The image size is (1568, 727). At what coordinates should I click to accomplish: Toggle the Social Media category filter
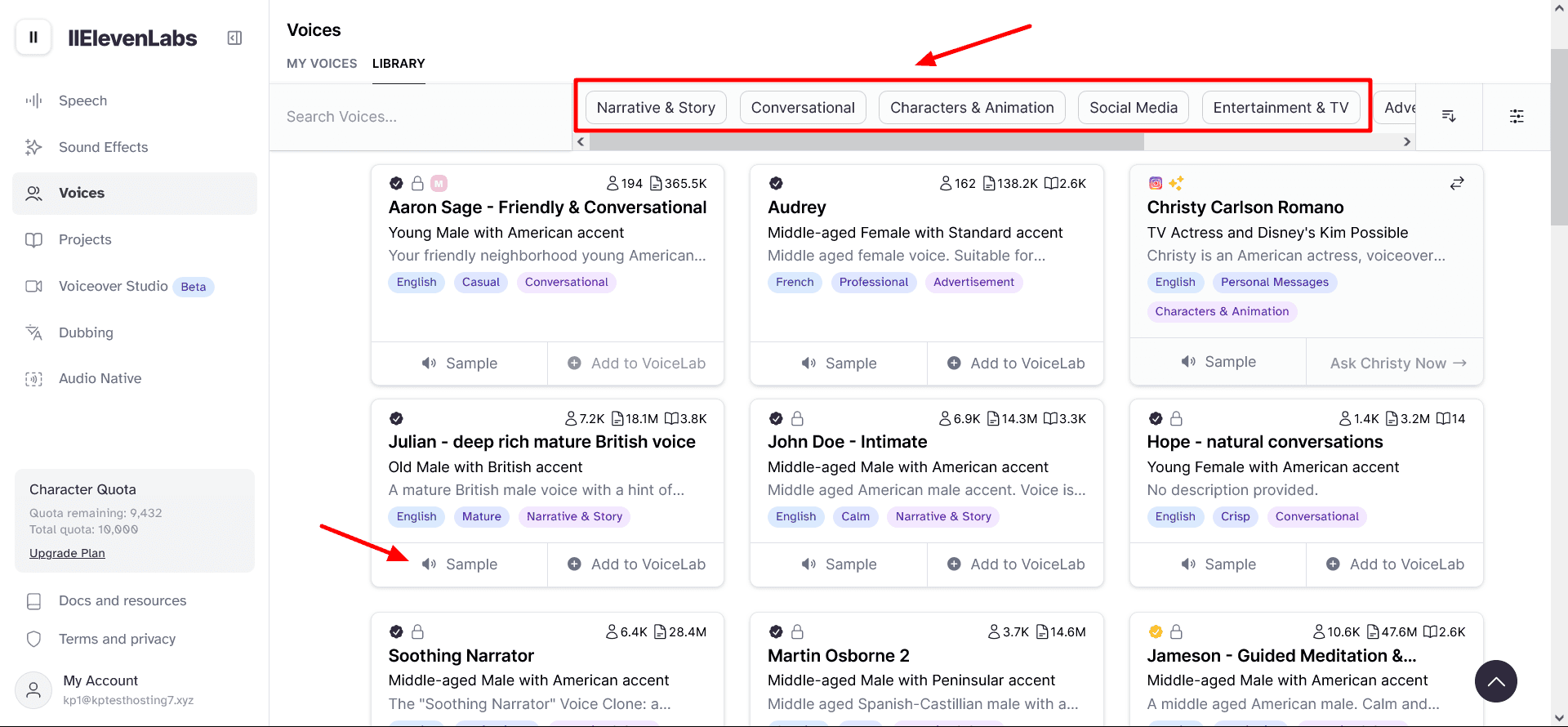(x=1133, y=108)
